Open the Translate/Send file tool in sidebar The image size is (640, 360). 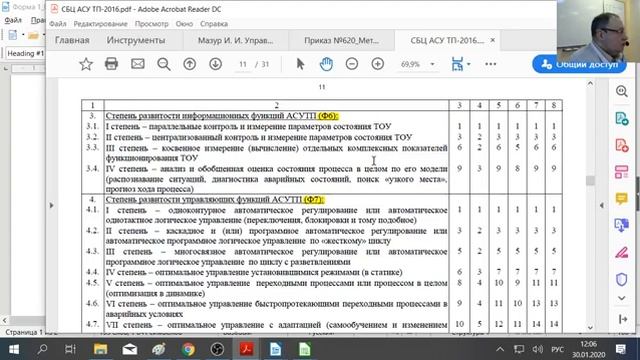(622, 225)
